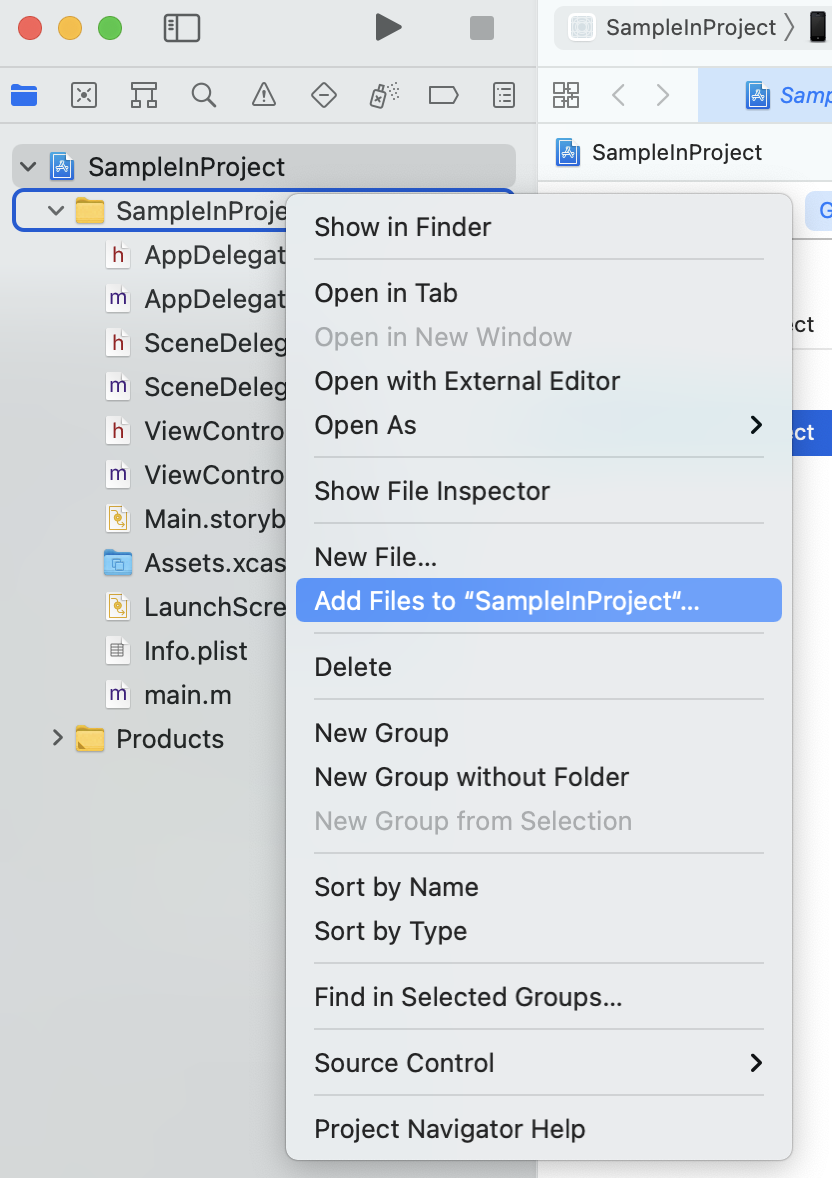
Task: Select the SceneDelegate implementation file
Action: click(x=195, y=387)
